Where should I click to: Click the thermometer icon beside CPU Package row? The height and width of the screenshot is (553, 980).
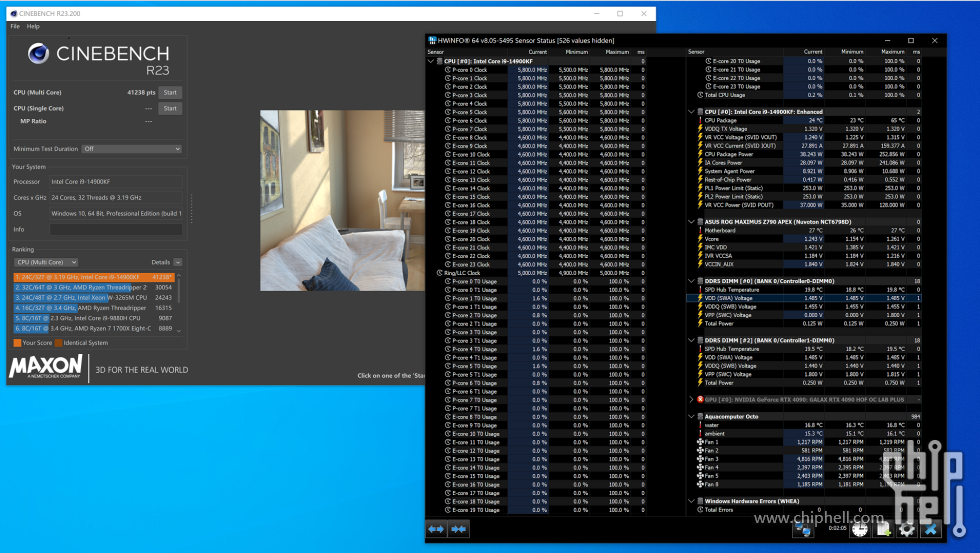pos(699,121)
